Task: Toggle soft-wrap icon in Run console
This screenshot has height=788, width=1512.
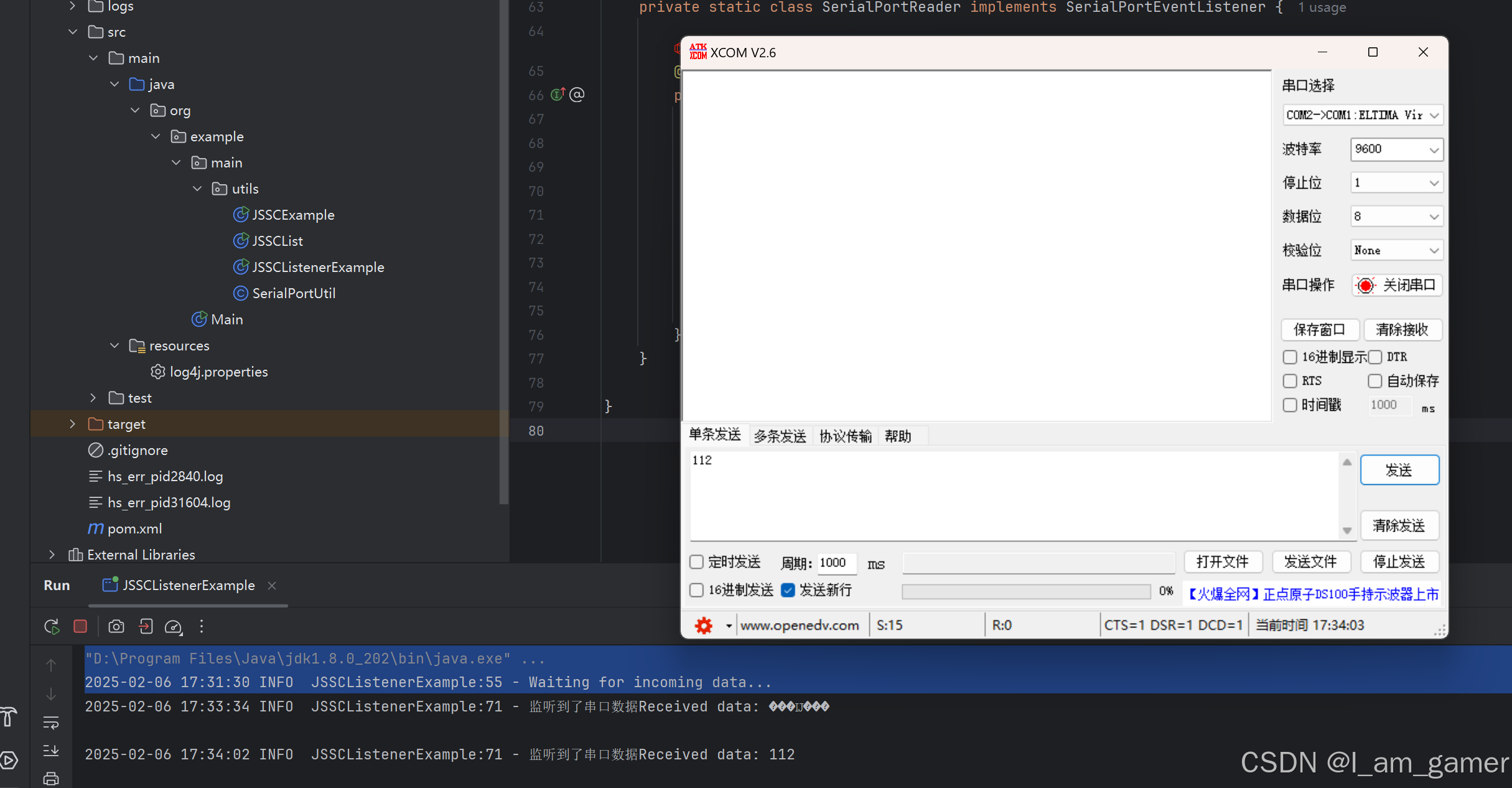Action: click(x=51, y=723)
